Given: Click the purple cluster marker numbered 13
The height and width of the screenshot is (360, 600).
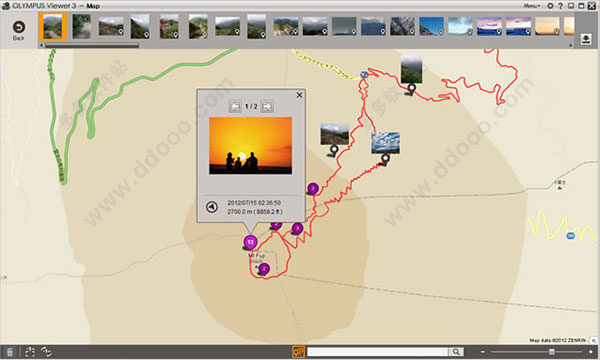Looking at the screenshot, I should click(x=250, y=243).
